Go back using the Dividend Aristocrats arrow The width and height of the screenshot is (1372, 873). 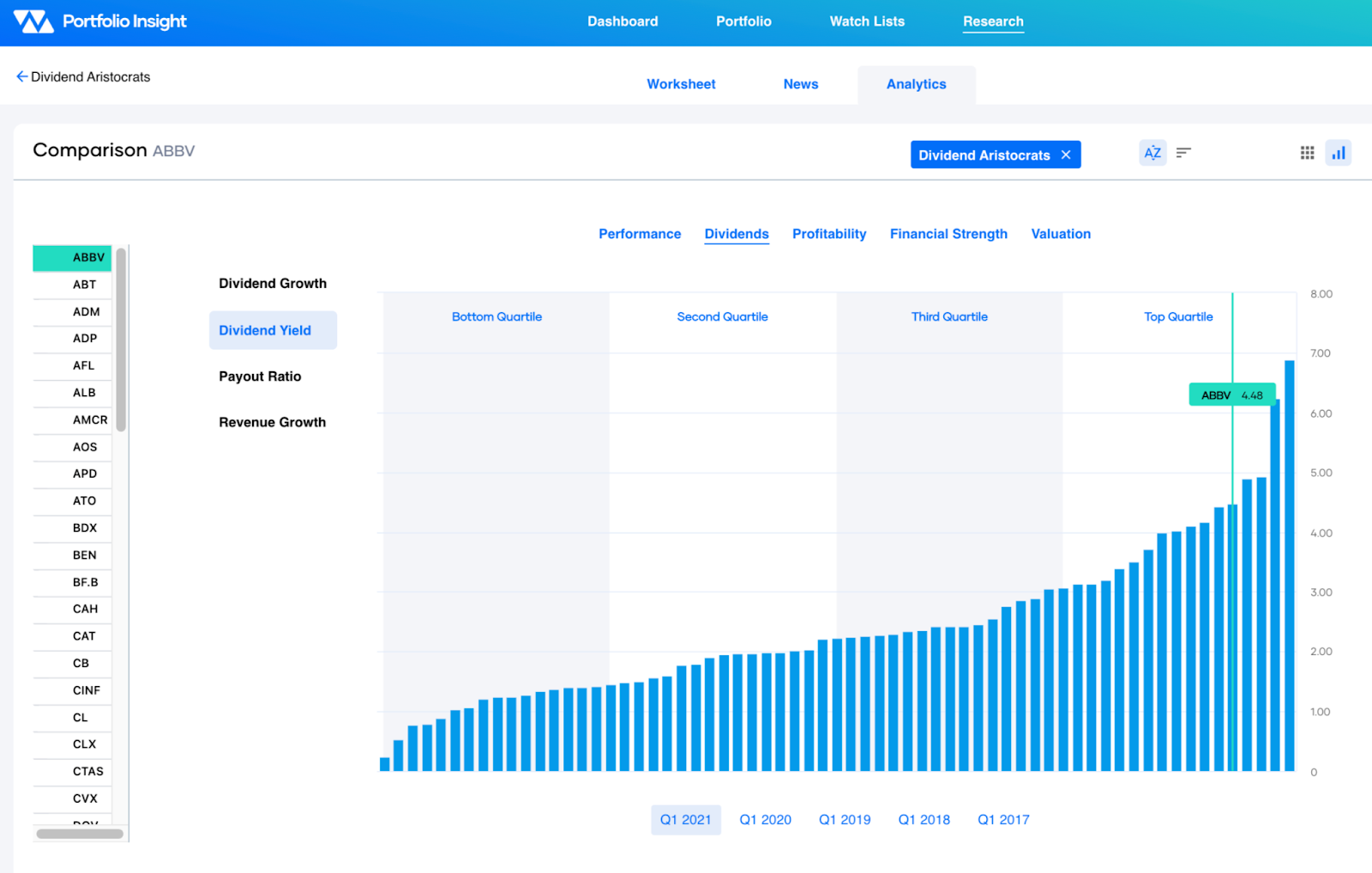pos(22,76)
